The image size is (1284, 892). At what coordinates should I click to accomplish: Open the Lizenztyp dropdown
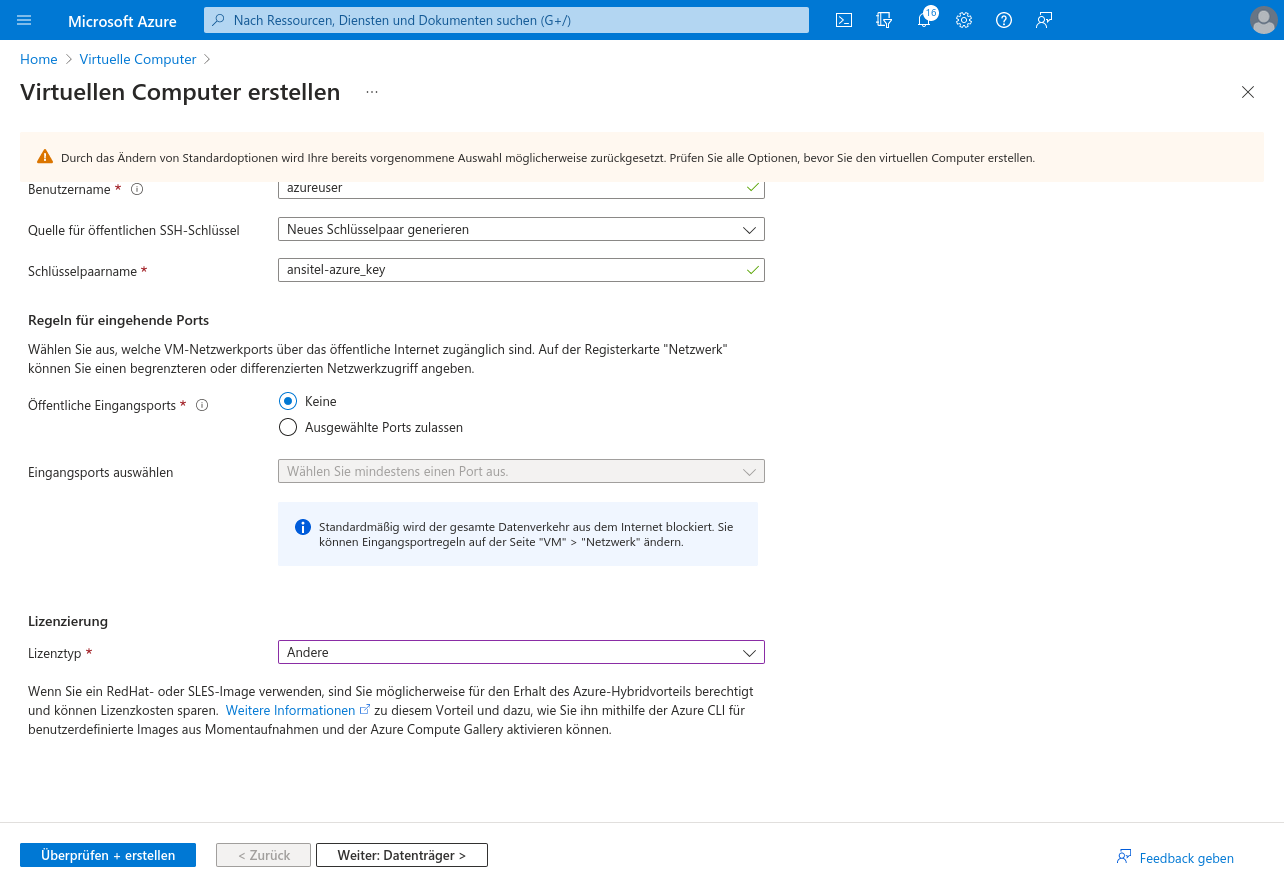click(520, 652)
